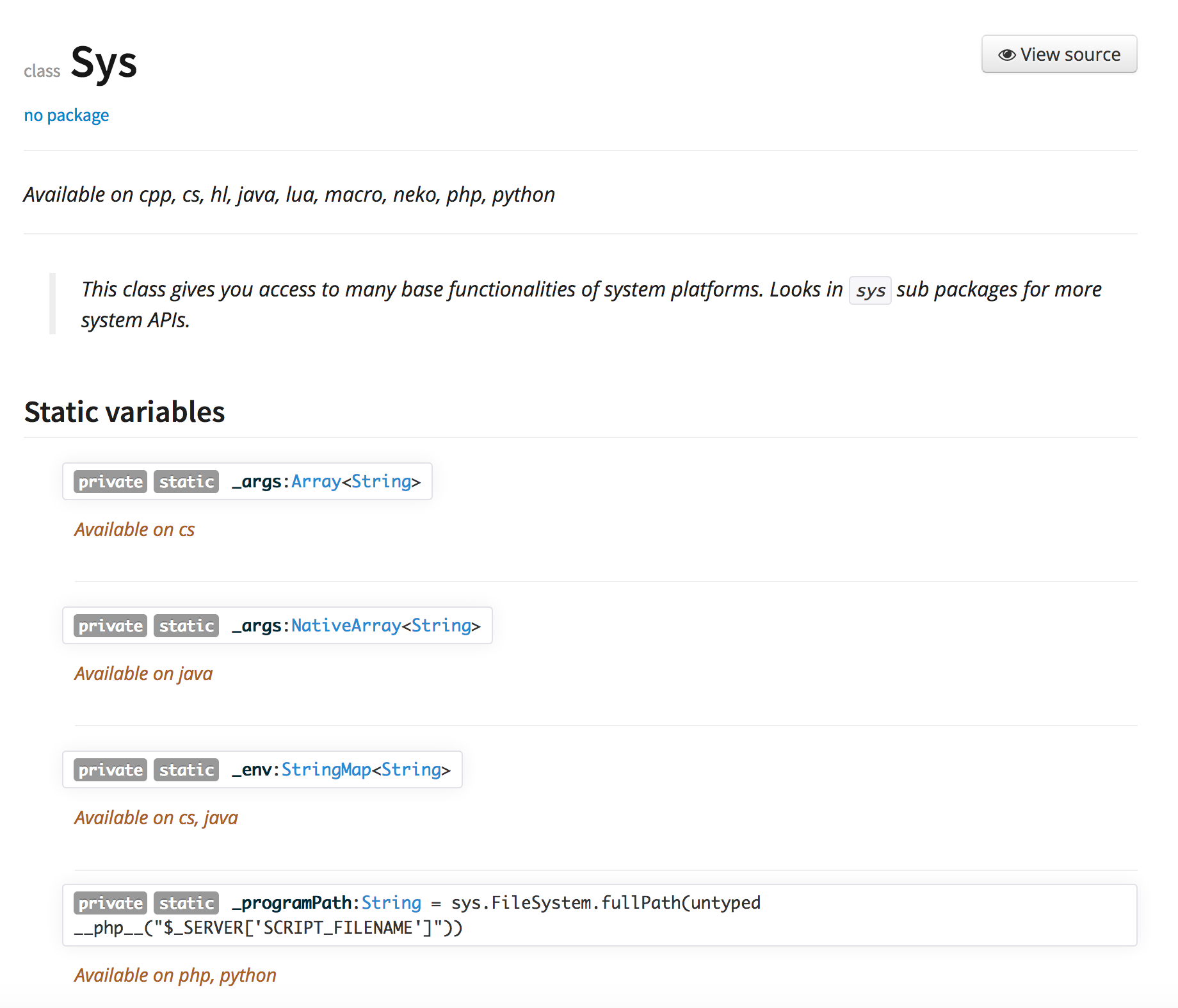Select the _env:StringMap<String> signature box
The image size is (1178, 1008).
click(x=262, y=769)
